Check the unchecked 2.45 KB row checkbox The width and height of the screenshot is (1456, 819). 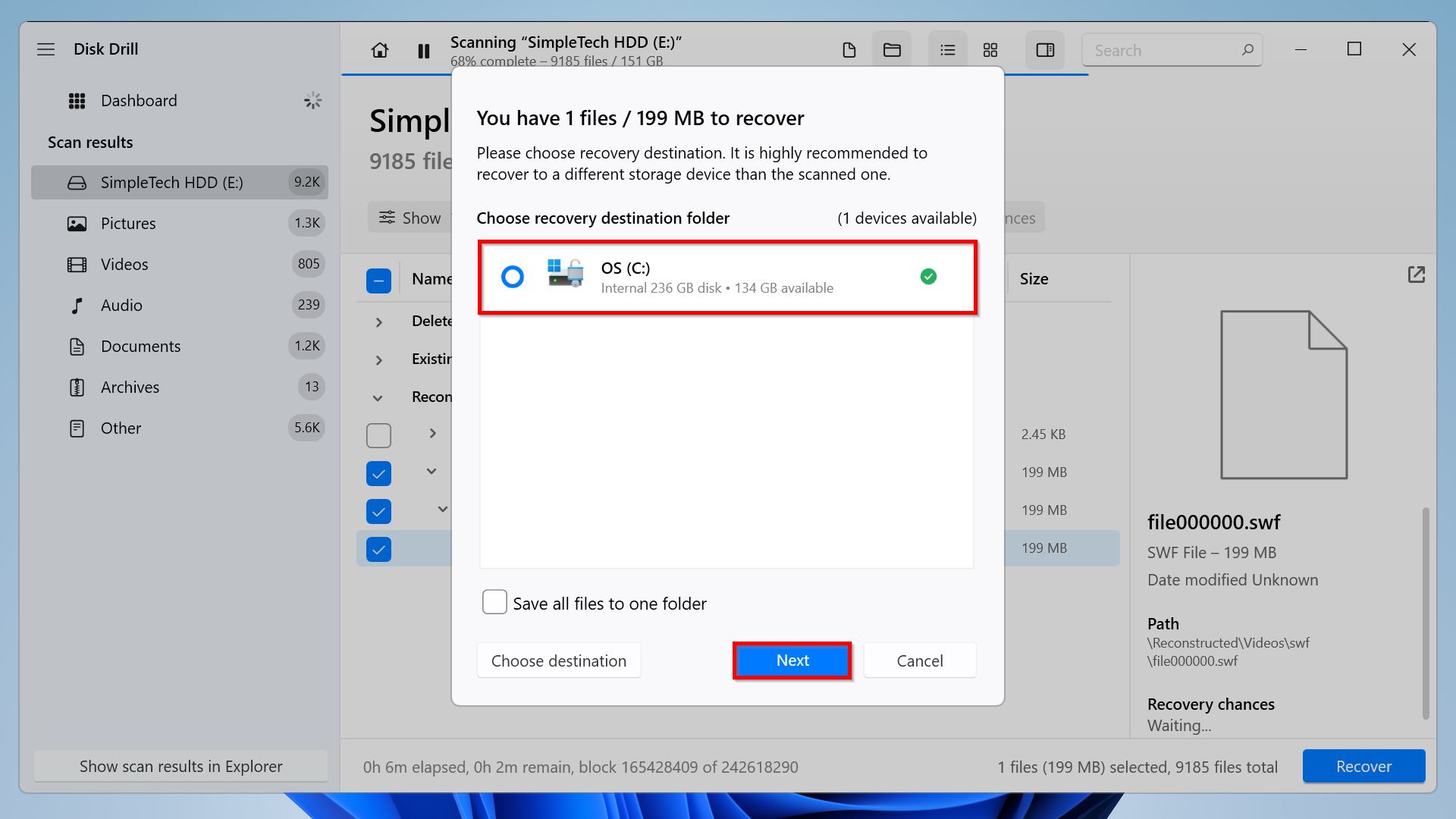coord(378,435)
